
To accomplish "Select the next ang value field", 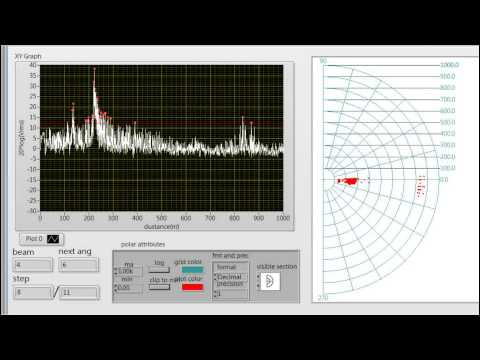I will (x=79, y=265).
